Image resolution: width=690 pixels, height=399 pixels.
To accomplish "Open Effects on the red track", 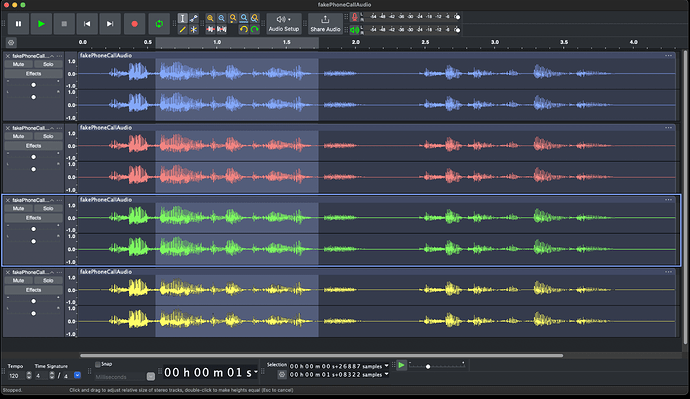I will point(33,146).
